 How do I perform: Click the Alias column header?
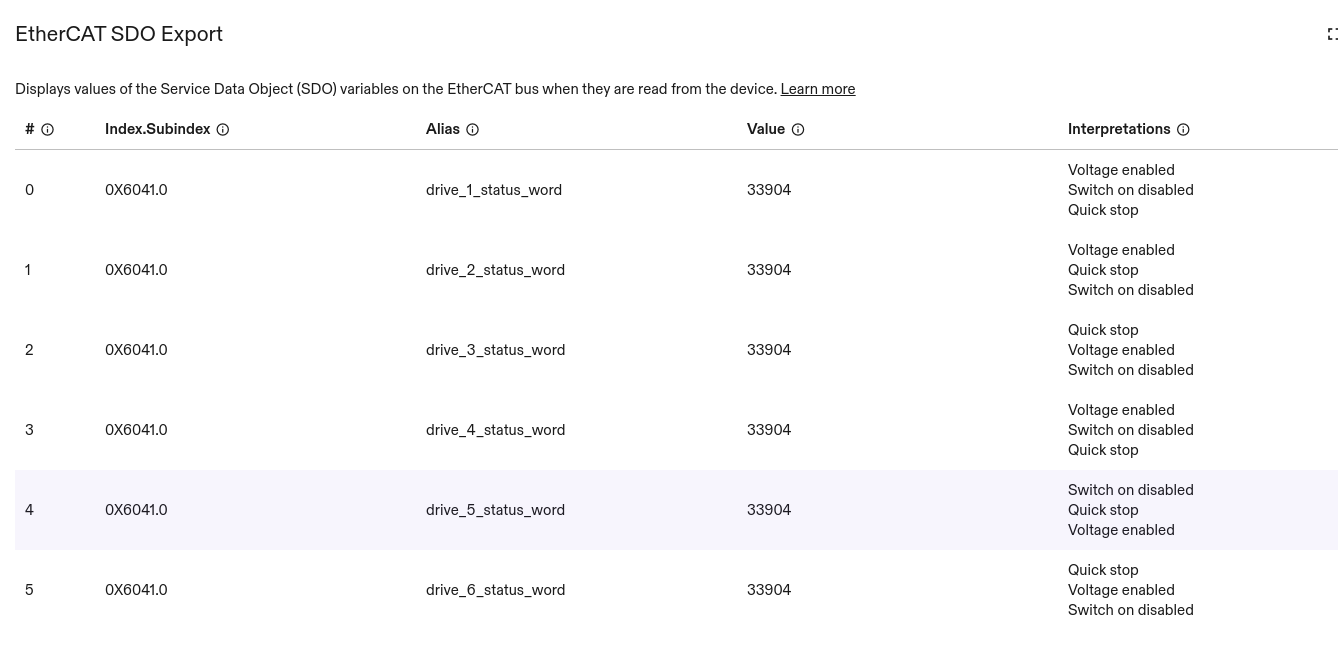pos(442,129)
